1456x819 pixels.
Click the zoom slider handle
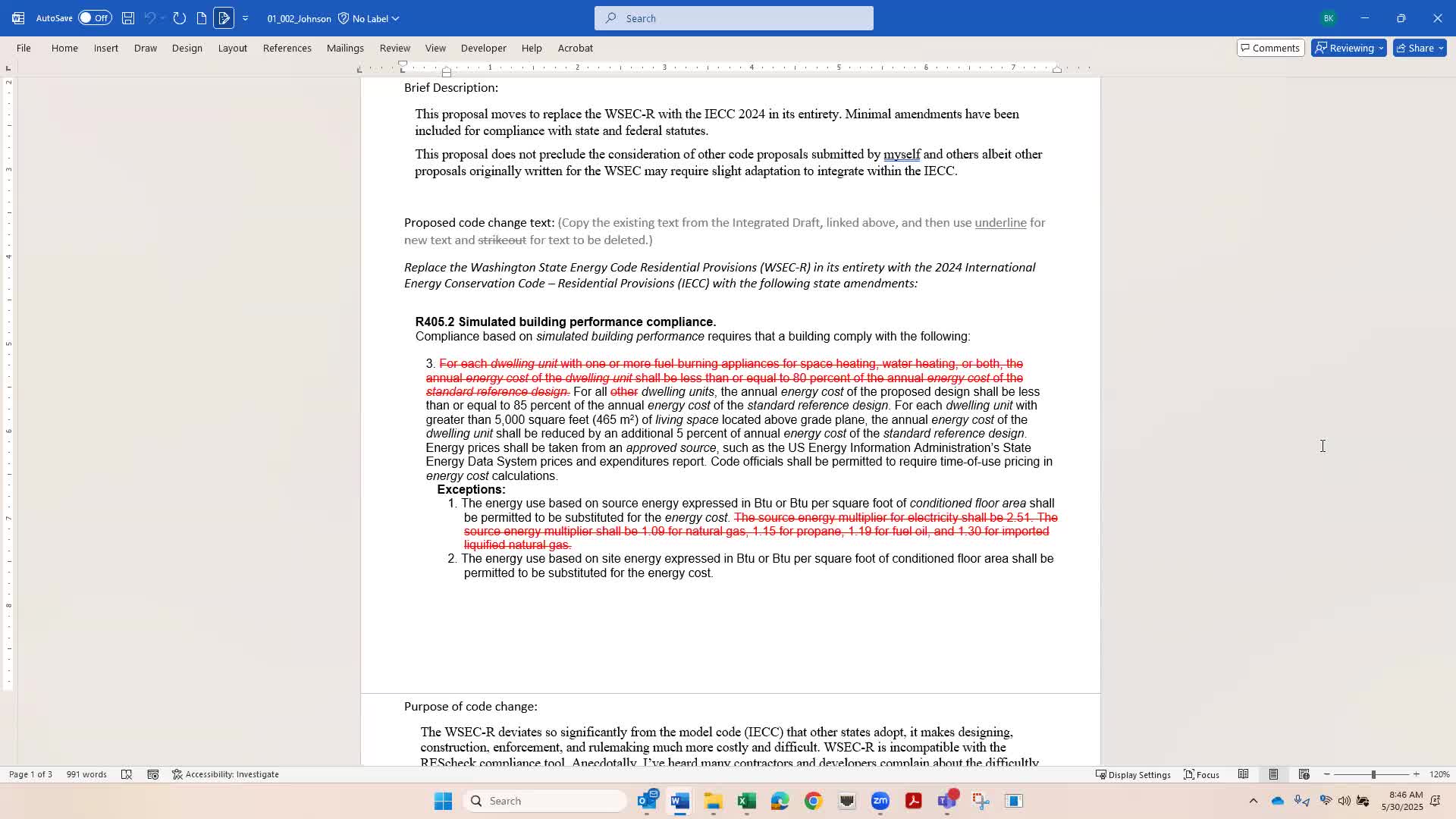[1373, 774]
